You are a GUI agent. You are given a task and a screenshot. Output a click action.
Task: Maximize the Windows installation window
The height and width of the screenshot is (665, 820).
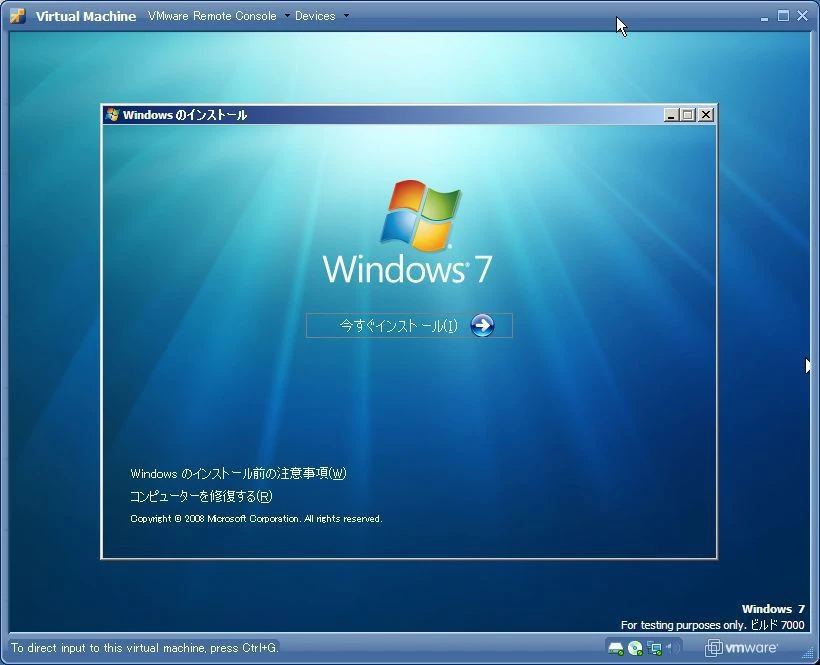click(x=687, y=114)
